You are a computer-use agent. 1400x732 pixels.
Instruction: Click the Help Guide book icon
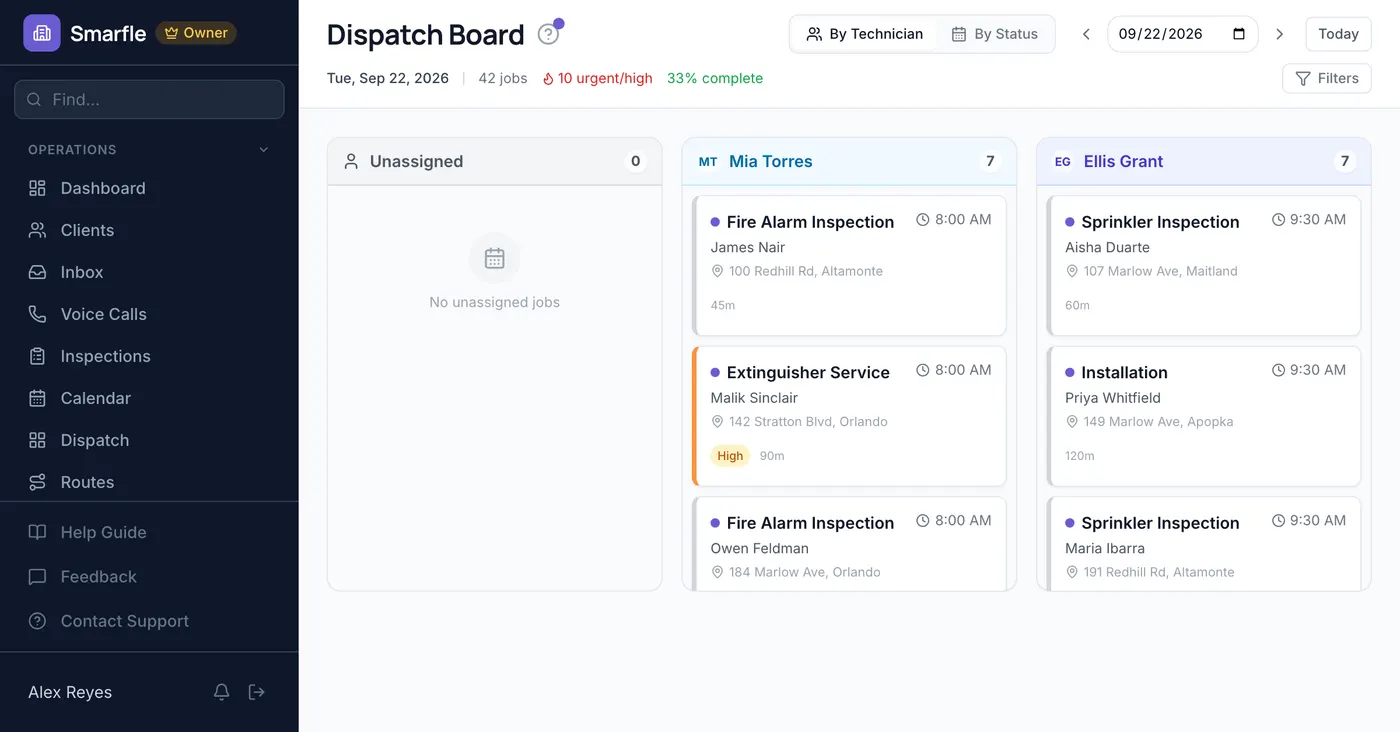coord(37,532)
